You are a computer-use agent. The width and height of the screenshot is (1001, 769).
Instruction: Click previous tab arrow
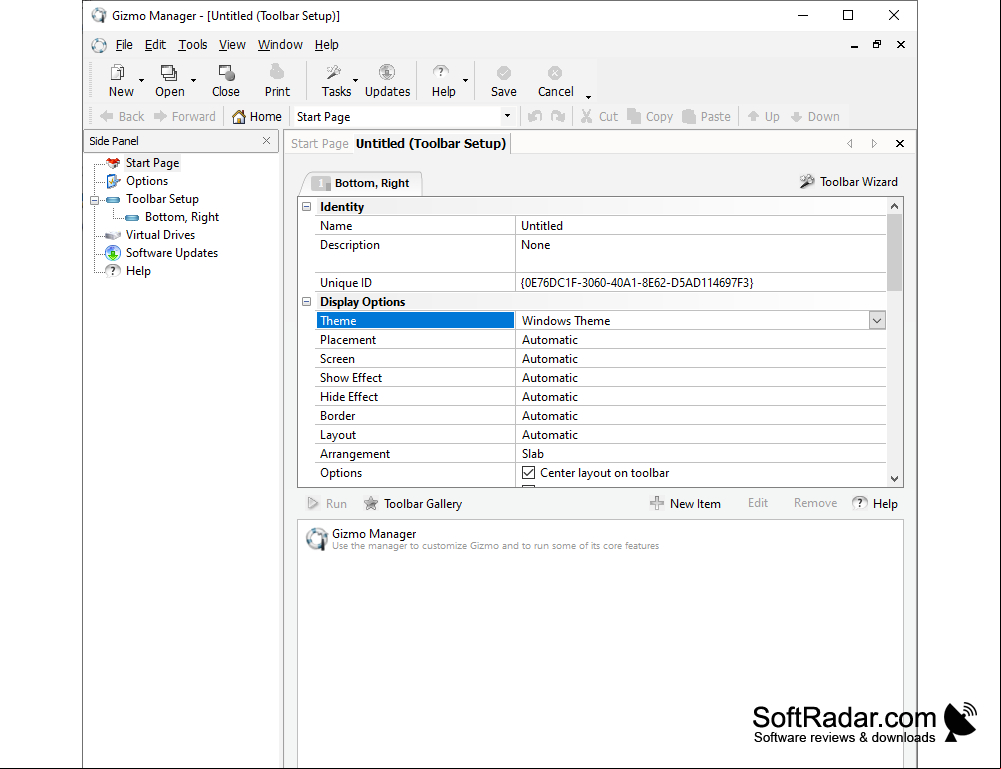point(850,144)
